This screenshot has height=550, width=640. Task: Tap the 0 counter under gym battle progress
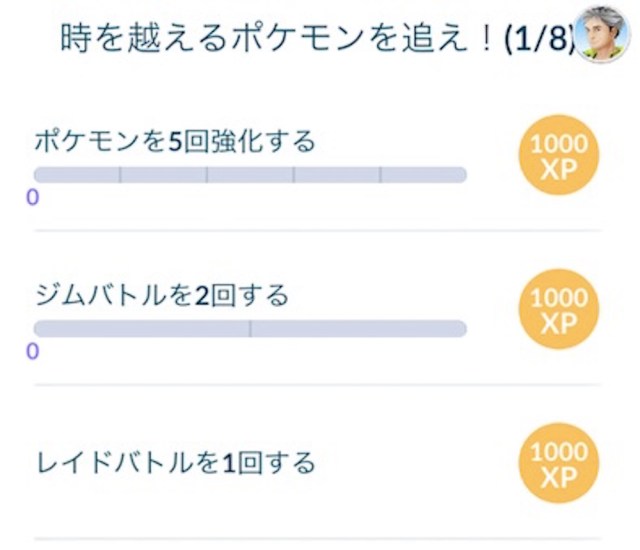[x=33, y=351]
